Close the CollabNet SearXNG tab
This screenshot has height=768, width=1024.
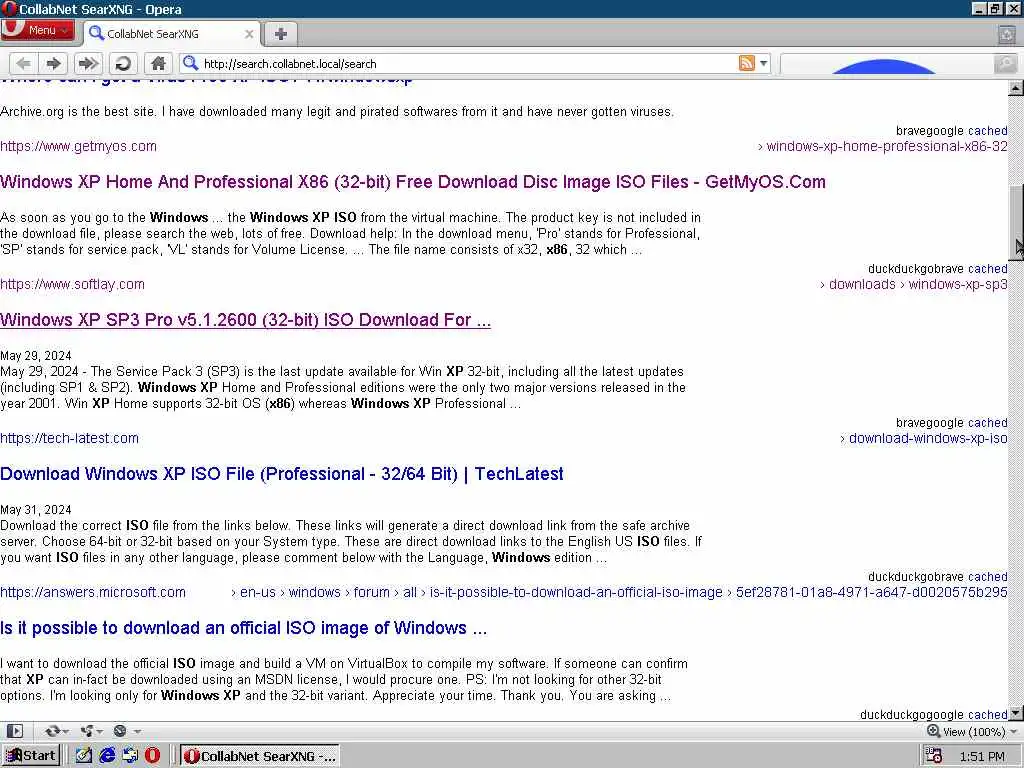point(249,34)
